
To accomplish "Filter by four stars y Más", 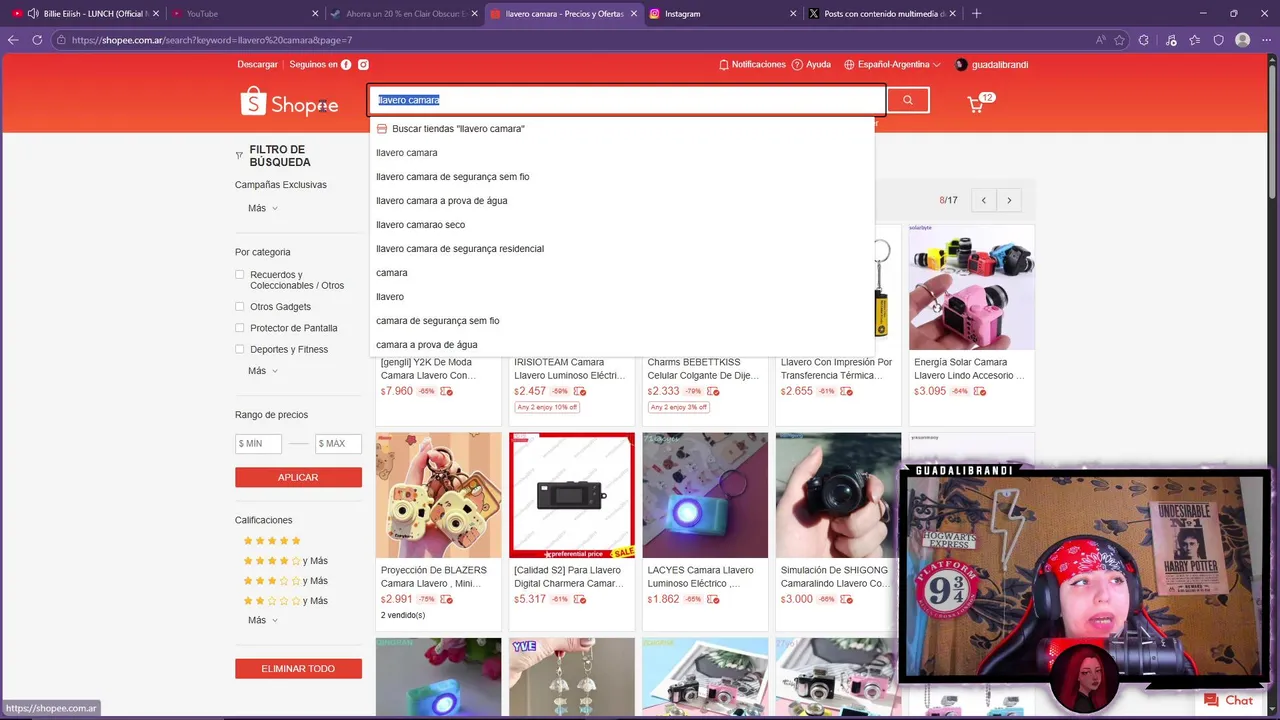I will click(x=285, y=561).
